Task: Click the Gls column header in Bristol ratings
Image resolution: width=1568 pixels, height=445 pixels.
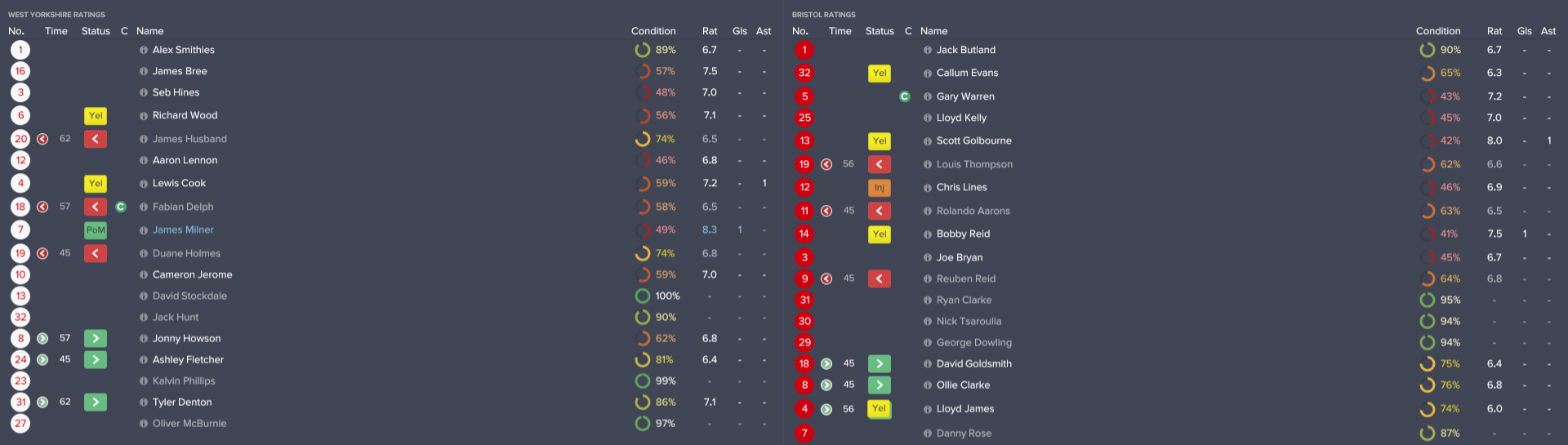Action: pos(1524,31)
